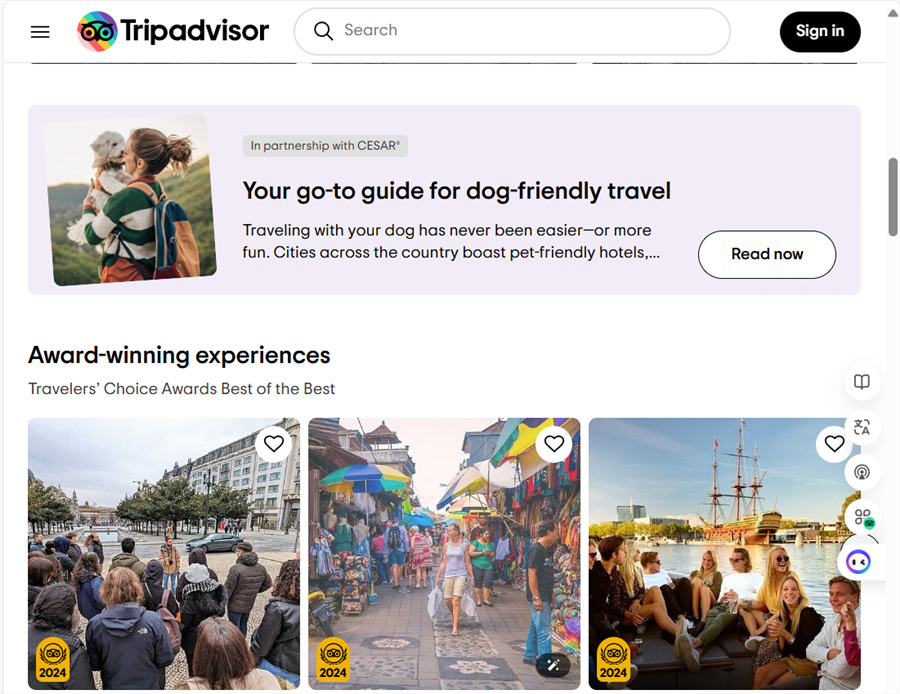Click the magic wand icon on market photo
The image size is (900, 694).
pyautogui.click(x=553, y=665)
